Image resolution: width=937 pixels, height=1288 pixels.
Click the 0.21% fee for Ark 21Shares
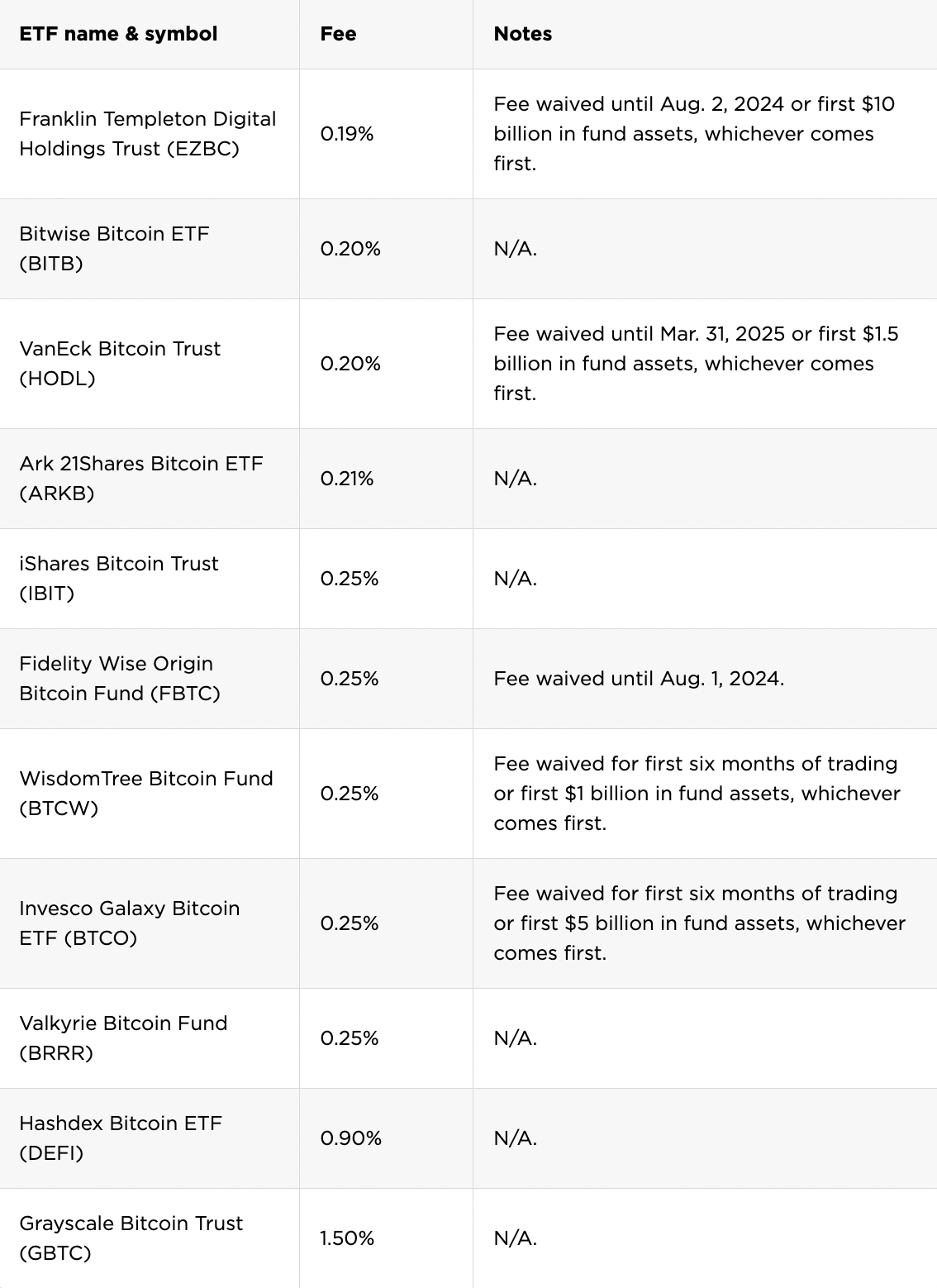point(347,479)
